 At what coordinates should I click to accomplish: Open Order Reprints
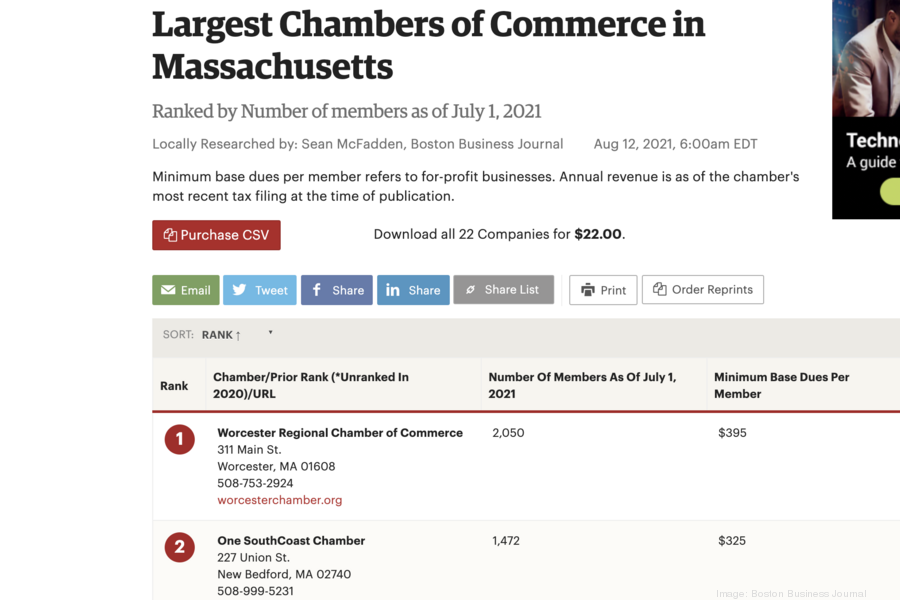coord(702,290)
